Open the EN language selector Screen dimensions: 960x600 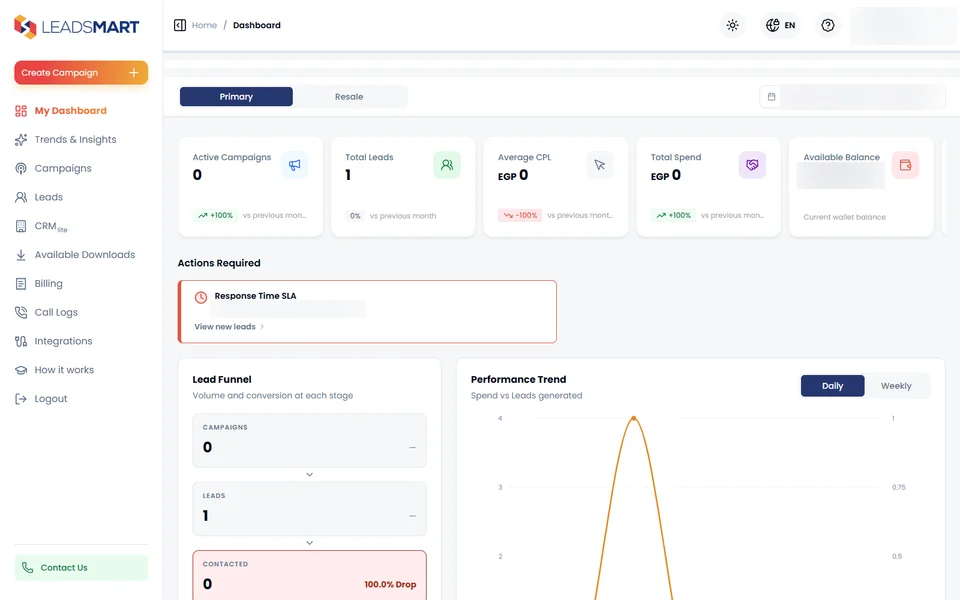(781, 25)
